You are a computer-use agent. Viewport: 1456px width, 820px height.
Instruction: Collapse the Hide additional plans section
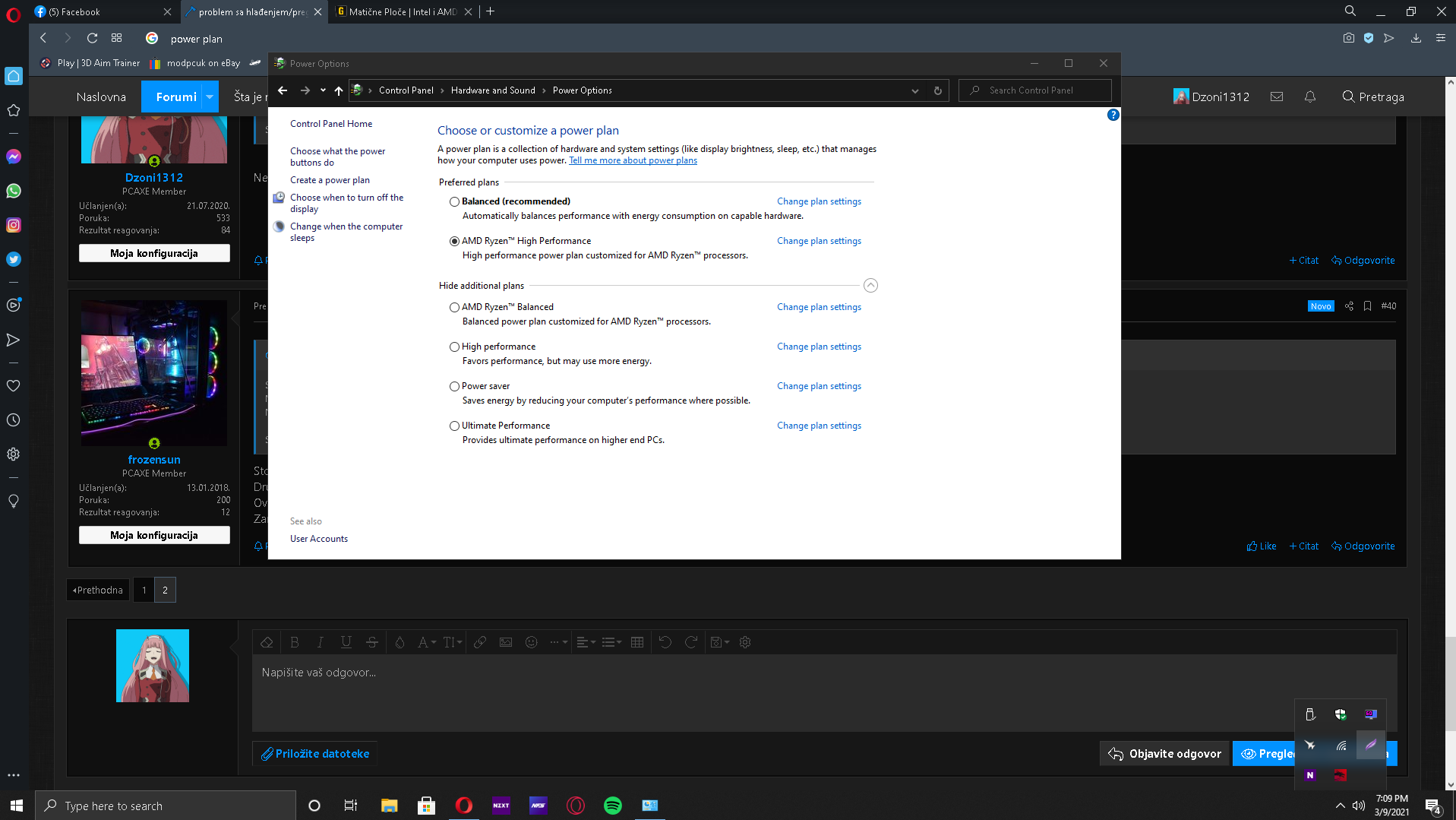click(x=870, y=286)
